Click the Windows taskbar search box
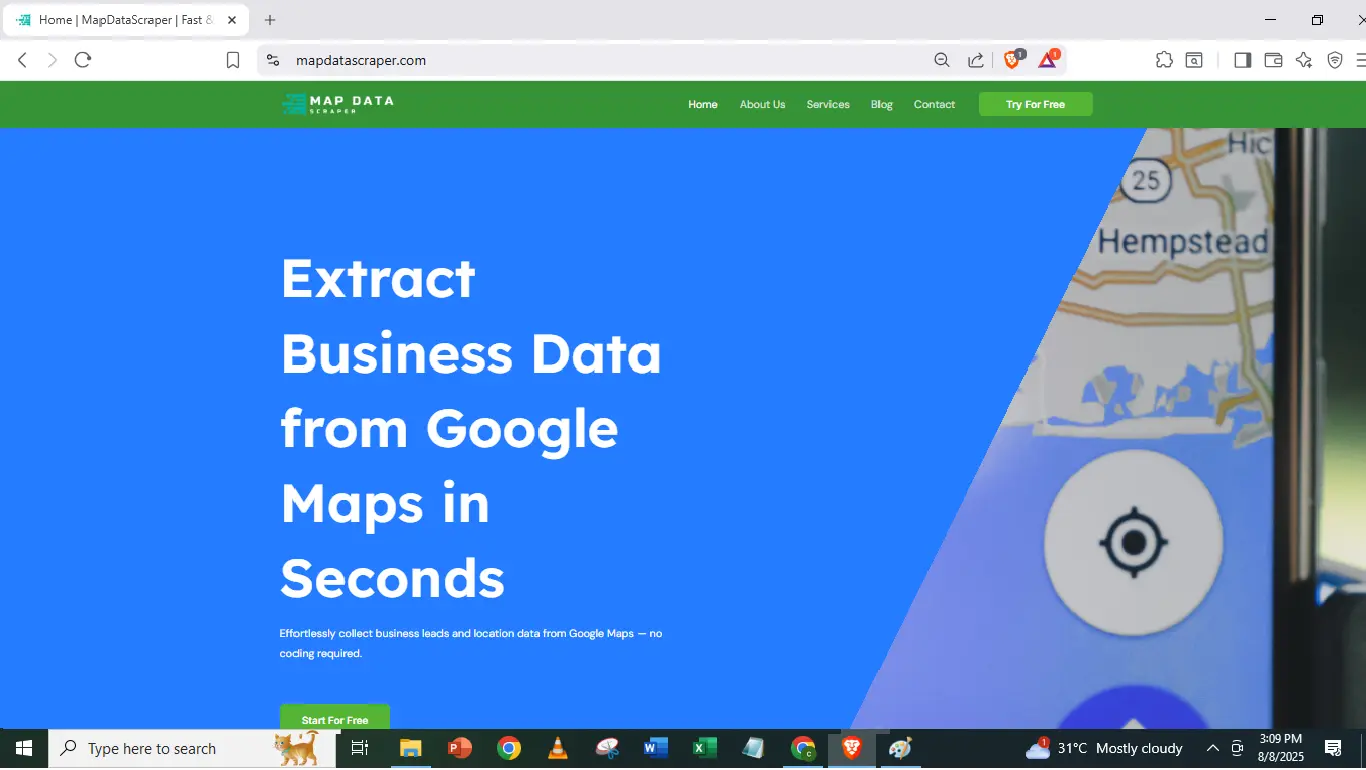This screenshot has width=1366, height=770. 192,748
